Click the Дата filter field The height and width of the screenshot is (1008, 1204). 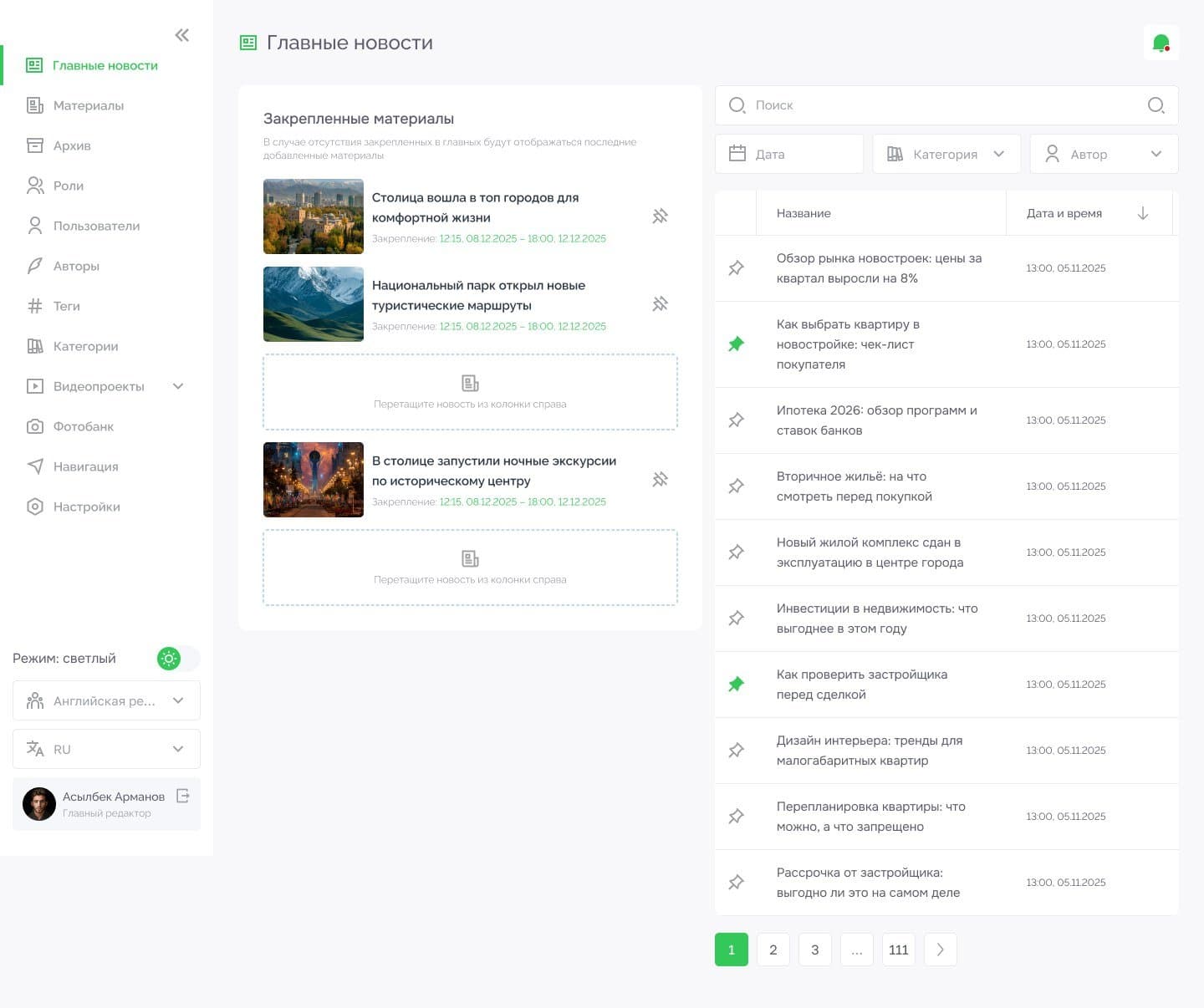coord(789,154)
